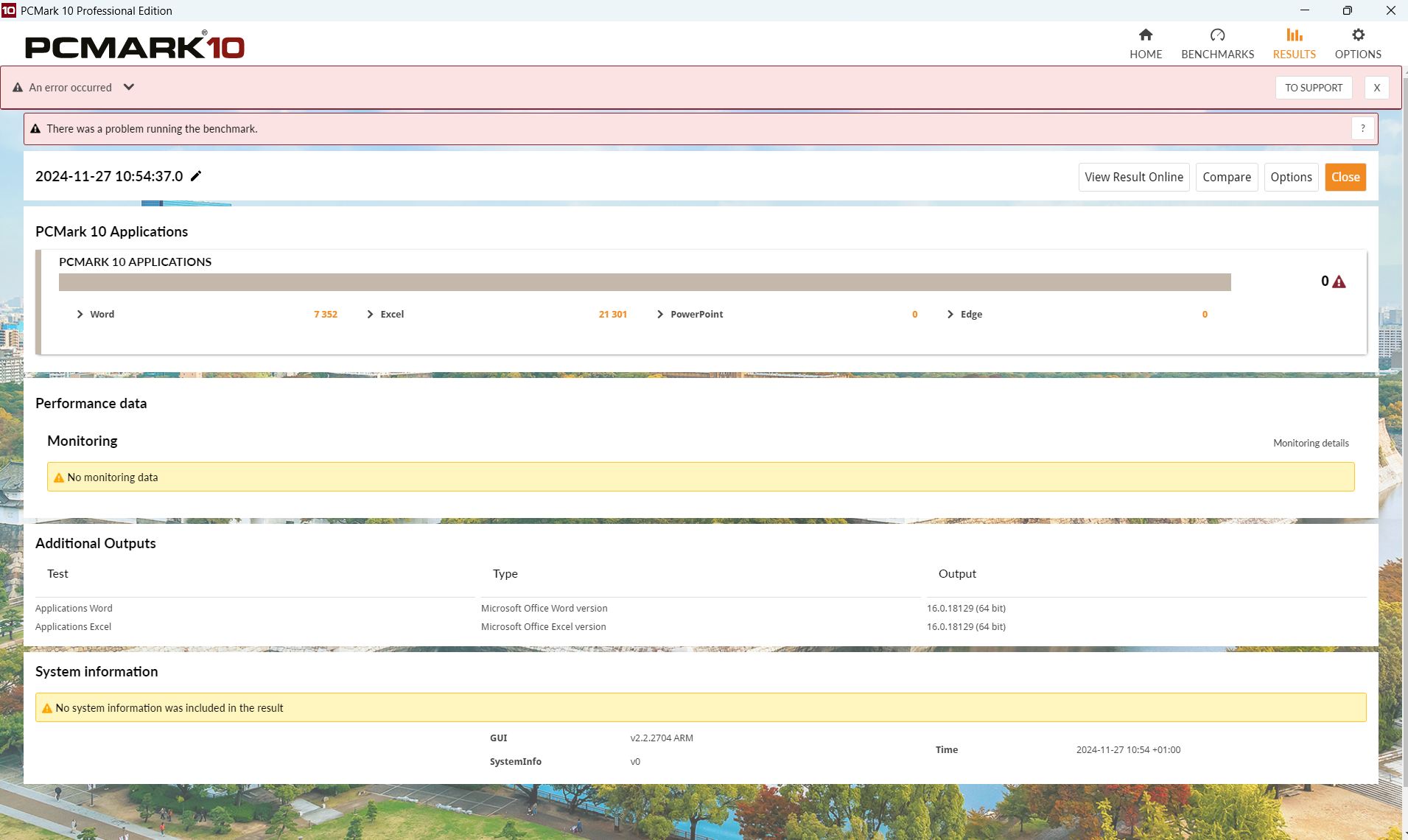This screenshot has width=1408, height=840.
Task: Expand the Excel score details
Action: click(371, 315)
